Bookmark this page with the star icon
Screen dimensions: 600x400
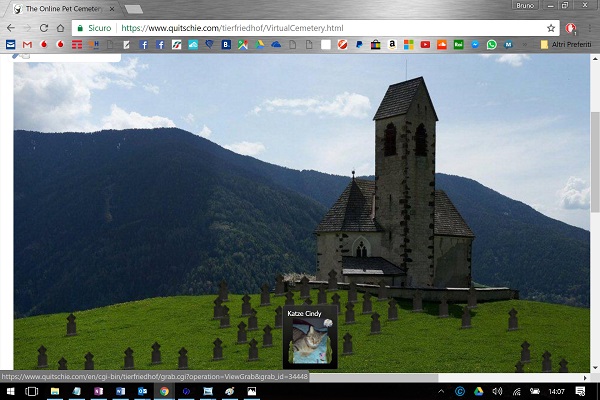pos(551,28)
